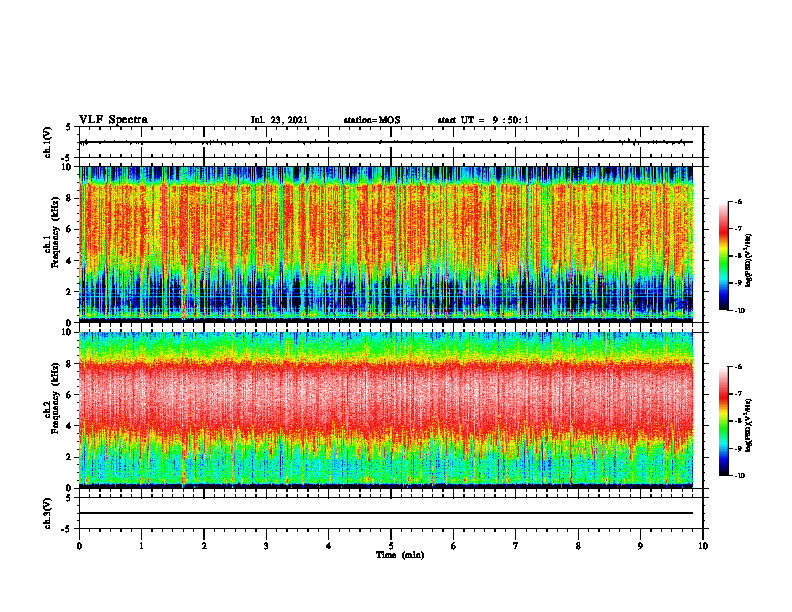Image resolution: width=792 pixels, height=612 pixels.
Task: Click the ch.1(V) axis tick label "5"
Action: point(69,127)
